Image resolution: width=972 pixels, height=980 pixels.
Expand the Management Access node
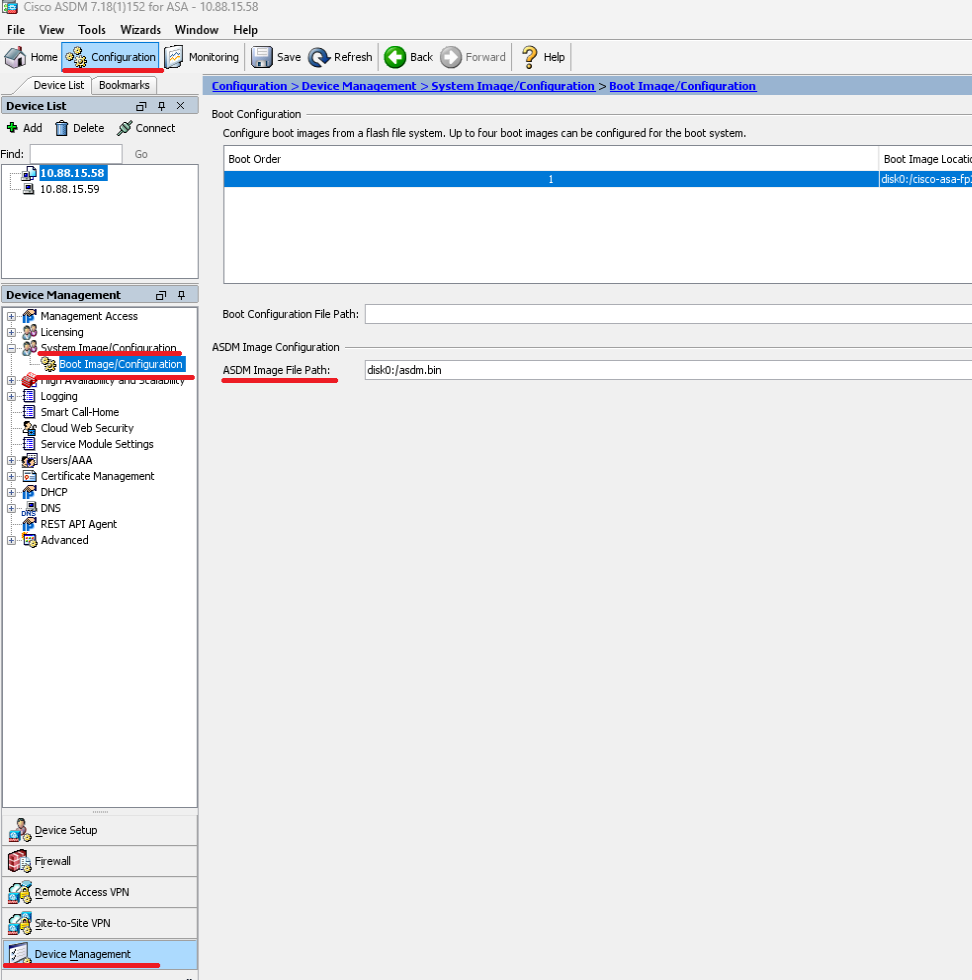[x=11, y=316]
